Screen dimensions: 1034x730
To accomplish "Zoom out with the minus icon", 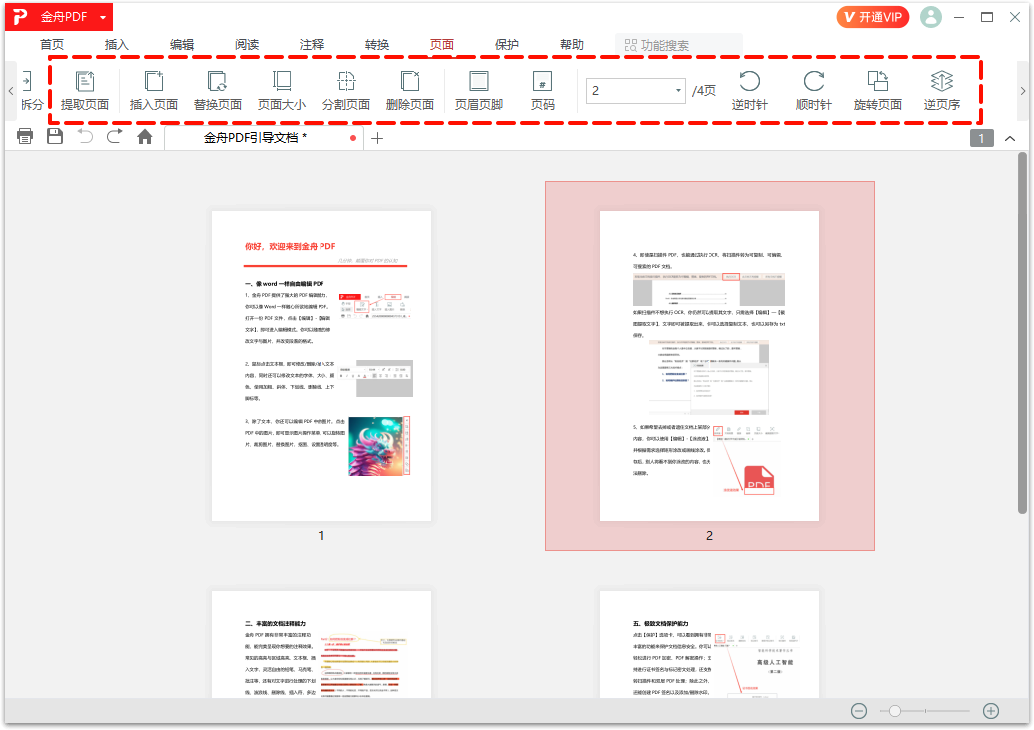I will click(859, 710).
